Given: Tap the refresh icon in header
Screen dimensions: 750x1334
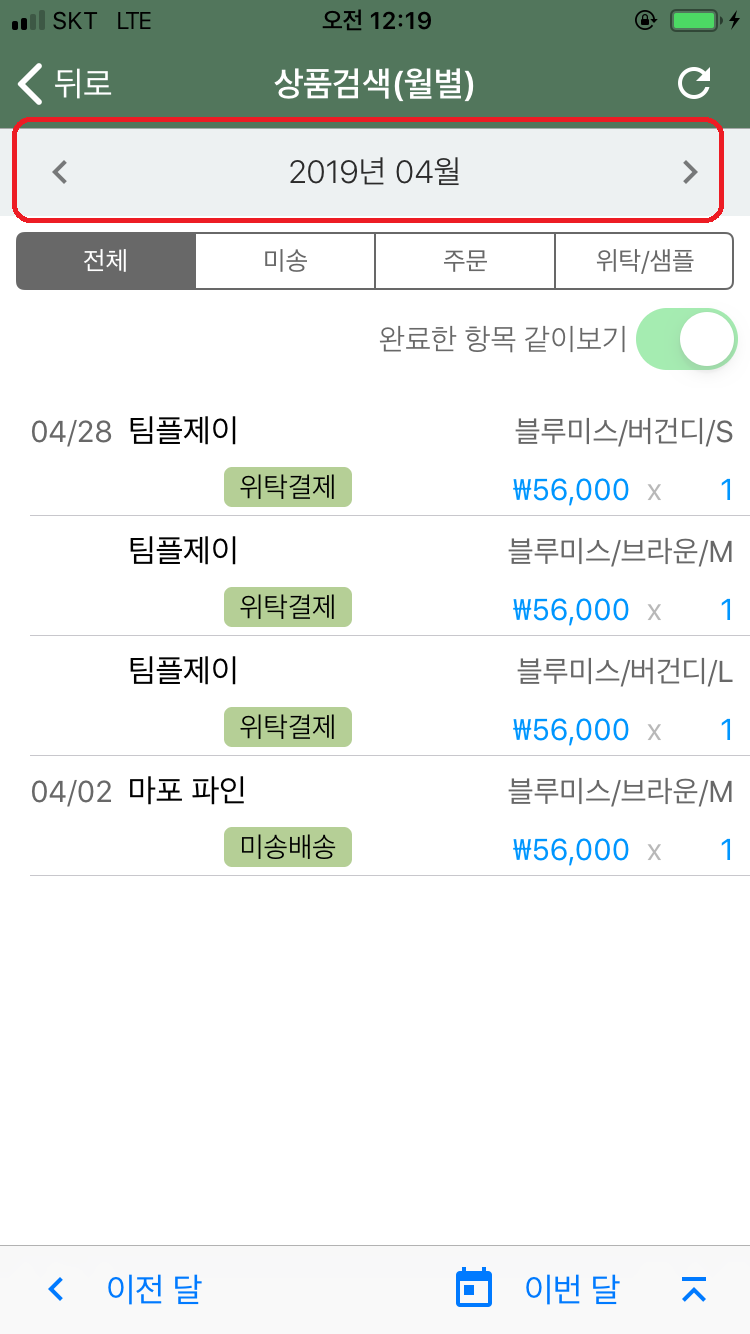Looking at the screenshot, I should tap(694, 84).
